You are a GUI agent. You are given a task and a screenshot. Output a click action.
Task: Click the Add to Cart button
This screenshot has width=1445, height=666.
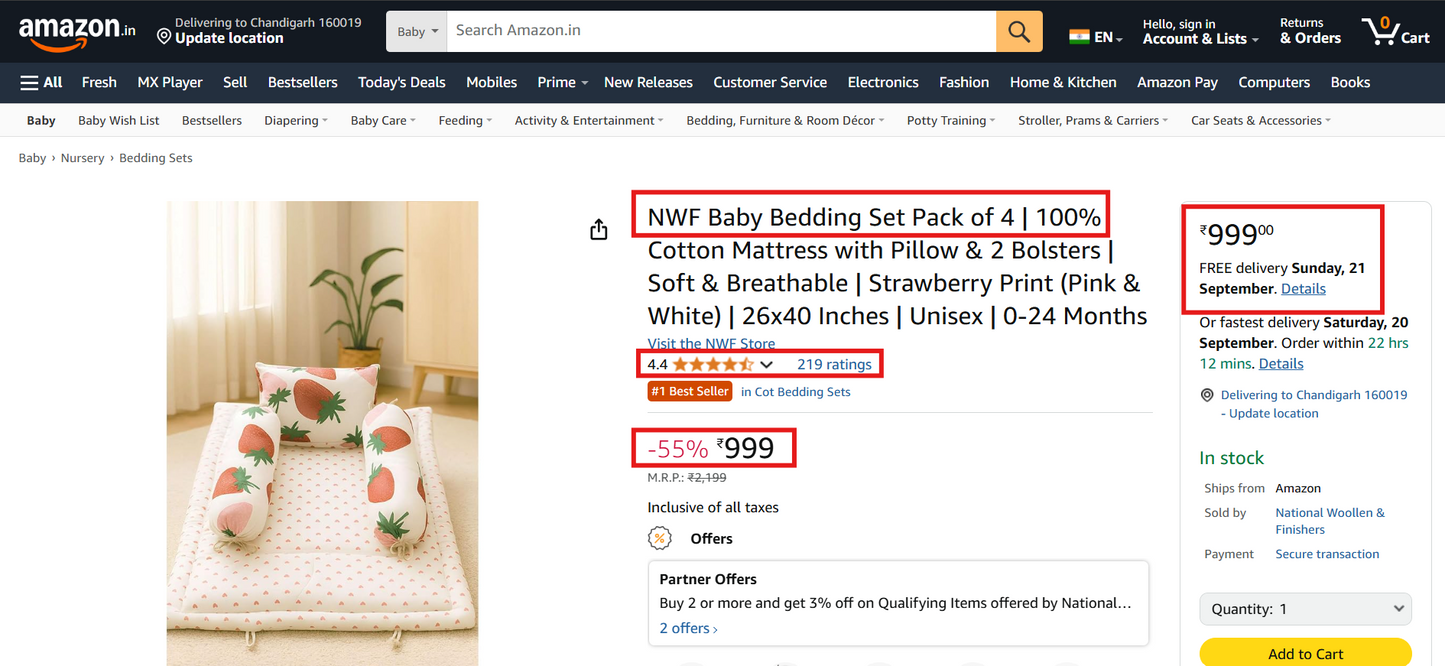[x=1305, y=652]
